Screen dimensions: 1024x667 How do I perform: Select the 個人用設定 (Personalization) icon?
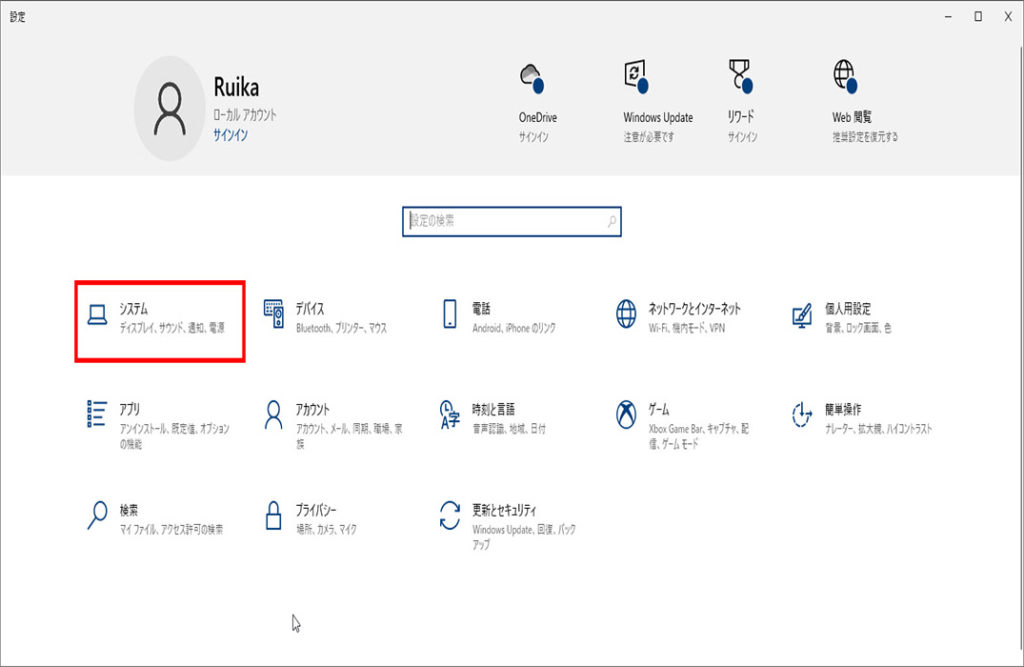802,316
